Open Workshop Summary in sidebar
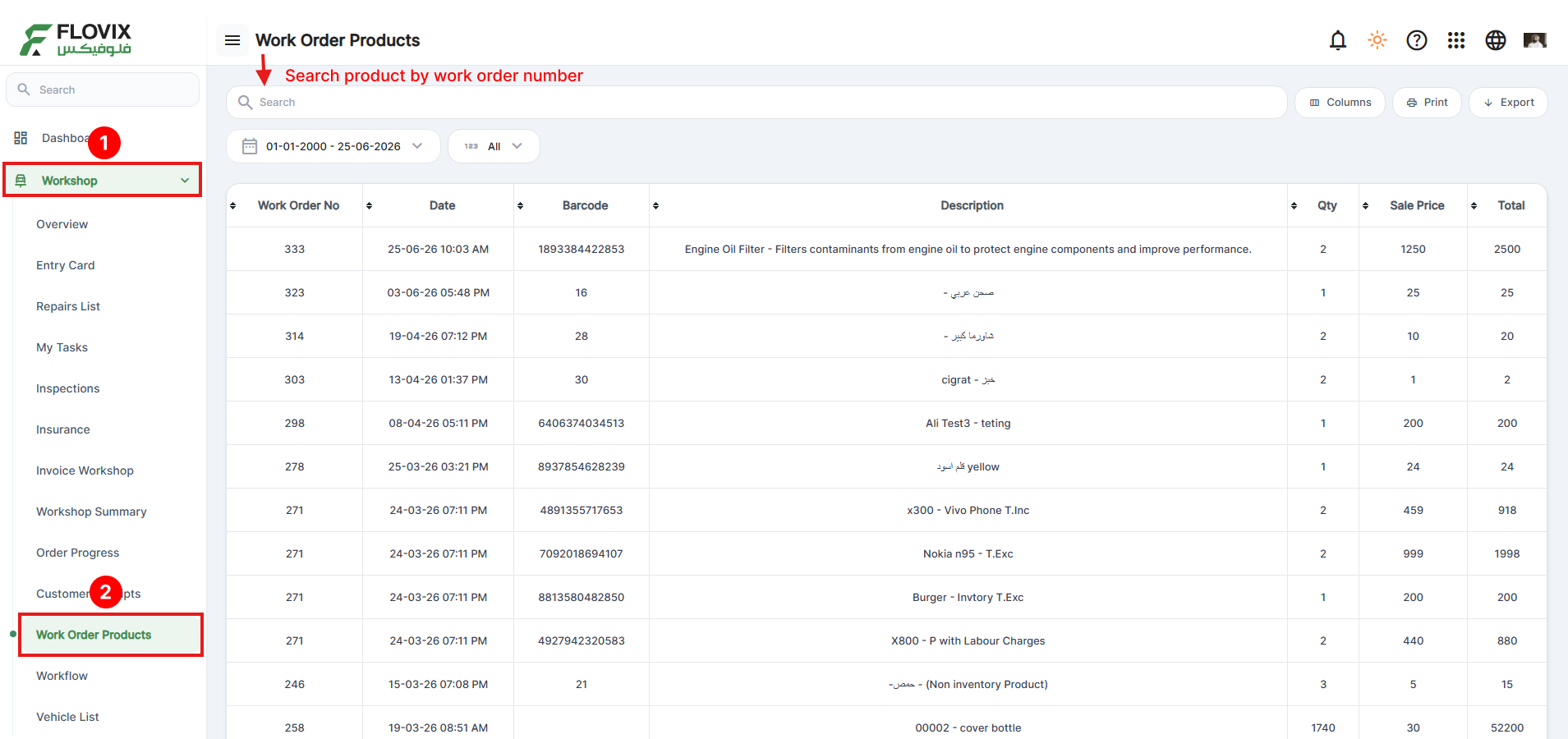Screen dimensions: 1568x739 coord(91,512)
